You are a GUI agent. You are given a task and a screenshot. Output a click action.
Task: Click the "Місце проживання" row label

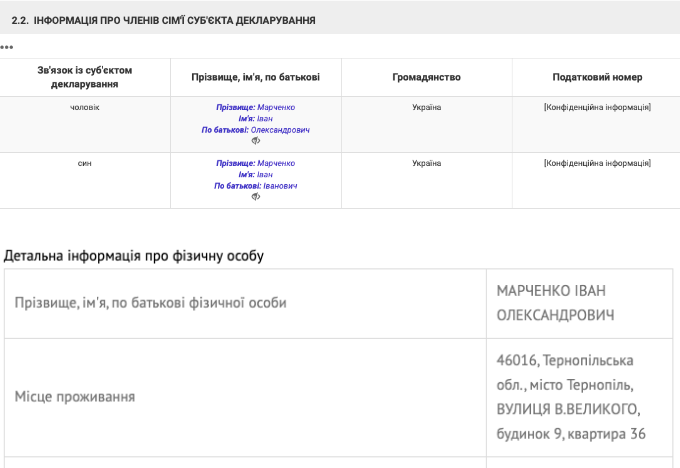75,397
